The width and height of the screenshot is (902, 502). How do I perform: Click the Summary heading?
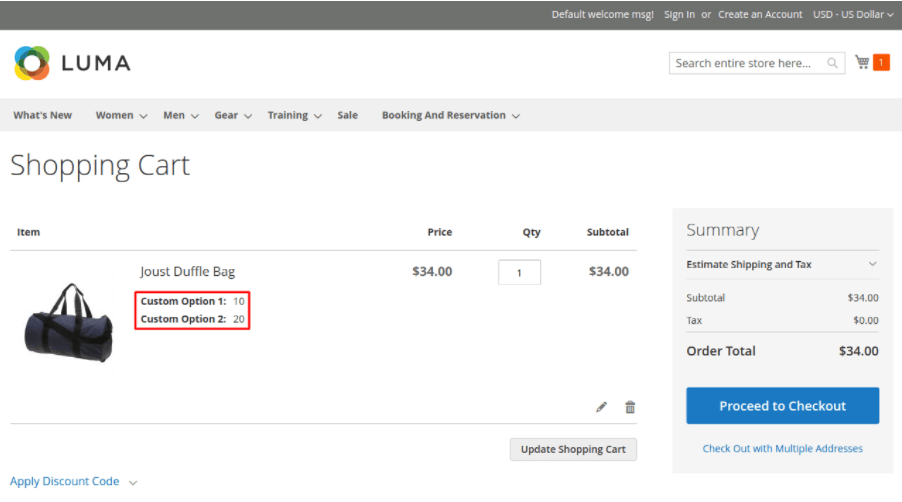tap(723, 230)
